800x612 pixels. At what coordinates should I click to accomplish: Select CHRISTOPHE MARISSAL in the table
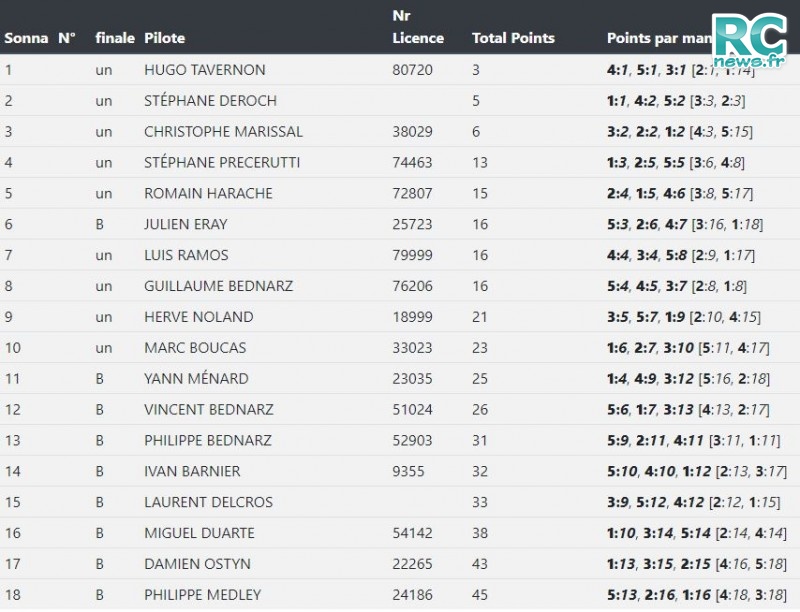tap(223, 132)
